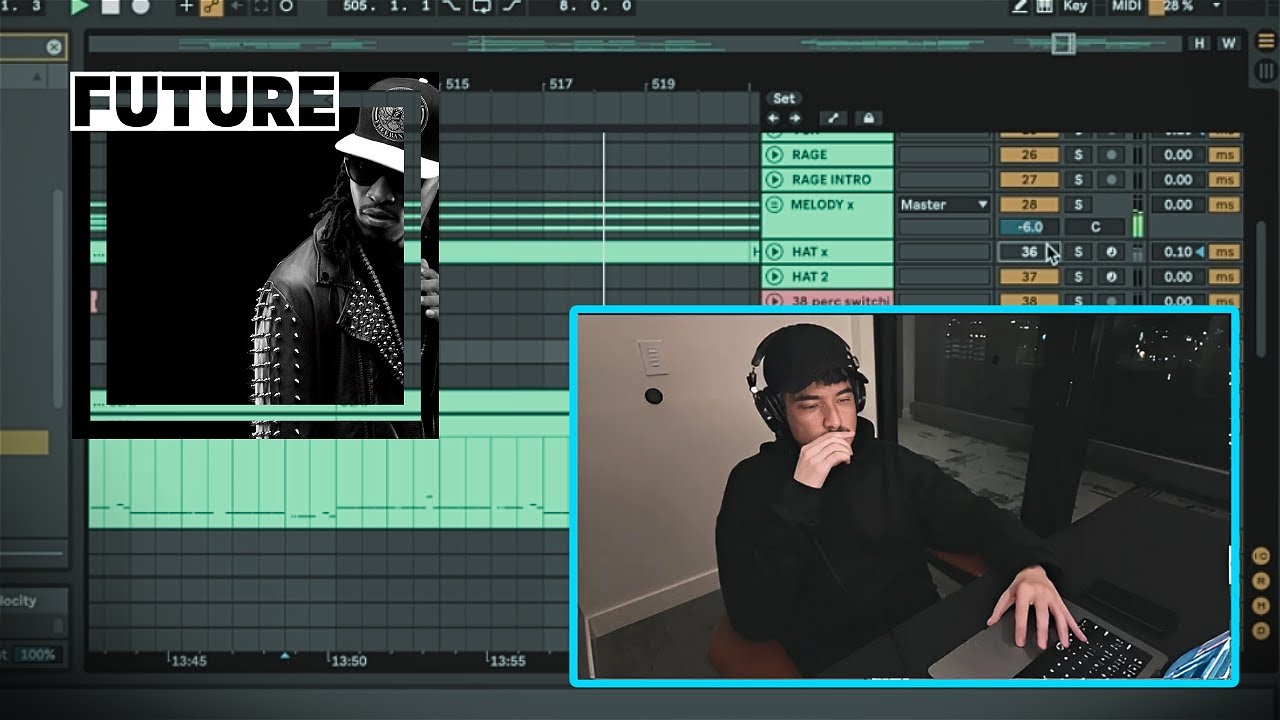
Task: Click the Capture MIDI bracket icon
Action: (261, 6)
